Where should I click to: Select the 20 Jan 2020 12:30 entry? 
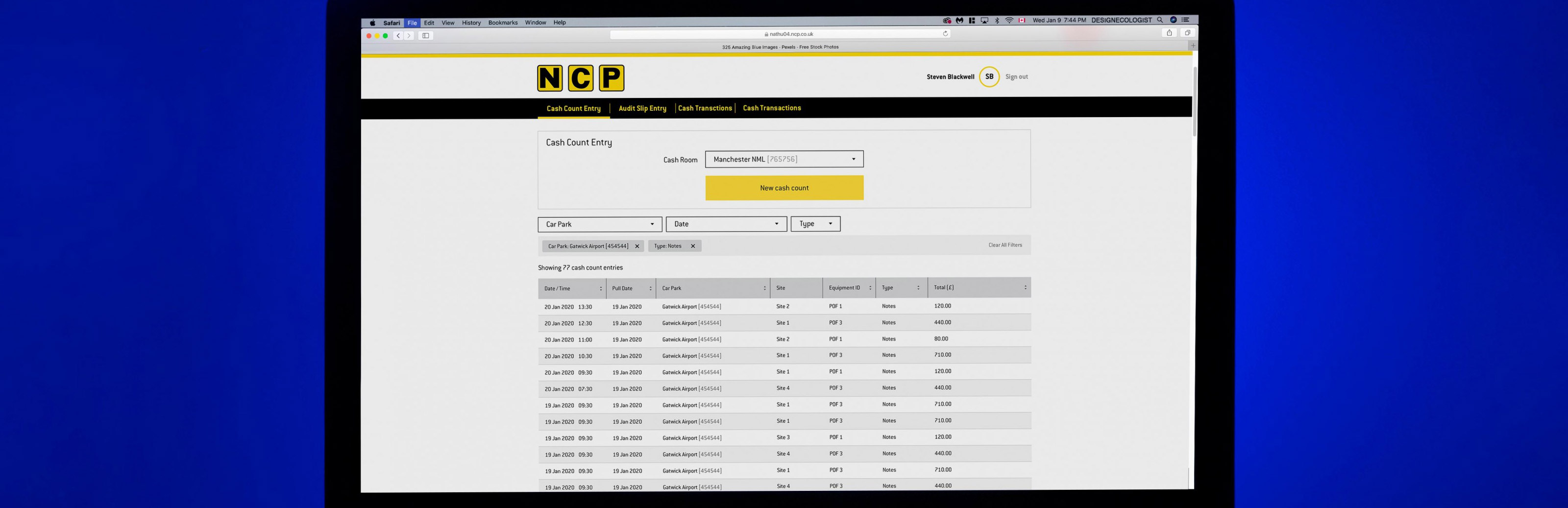coord(784,323)
